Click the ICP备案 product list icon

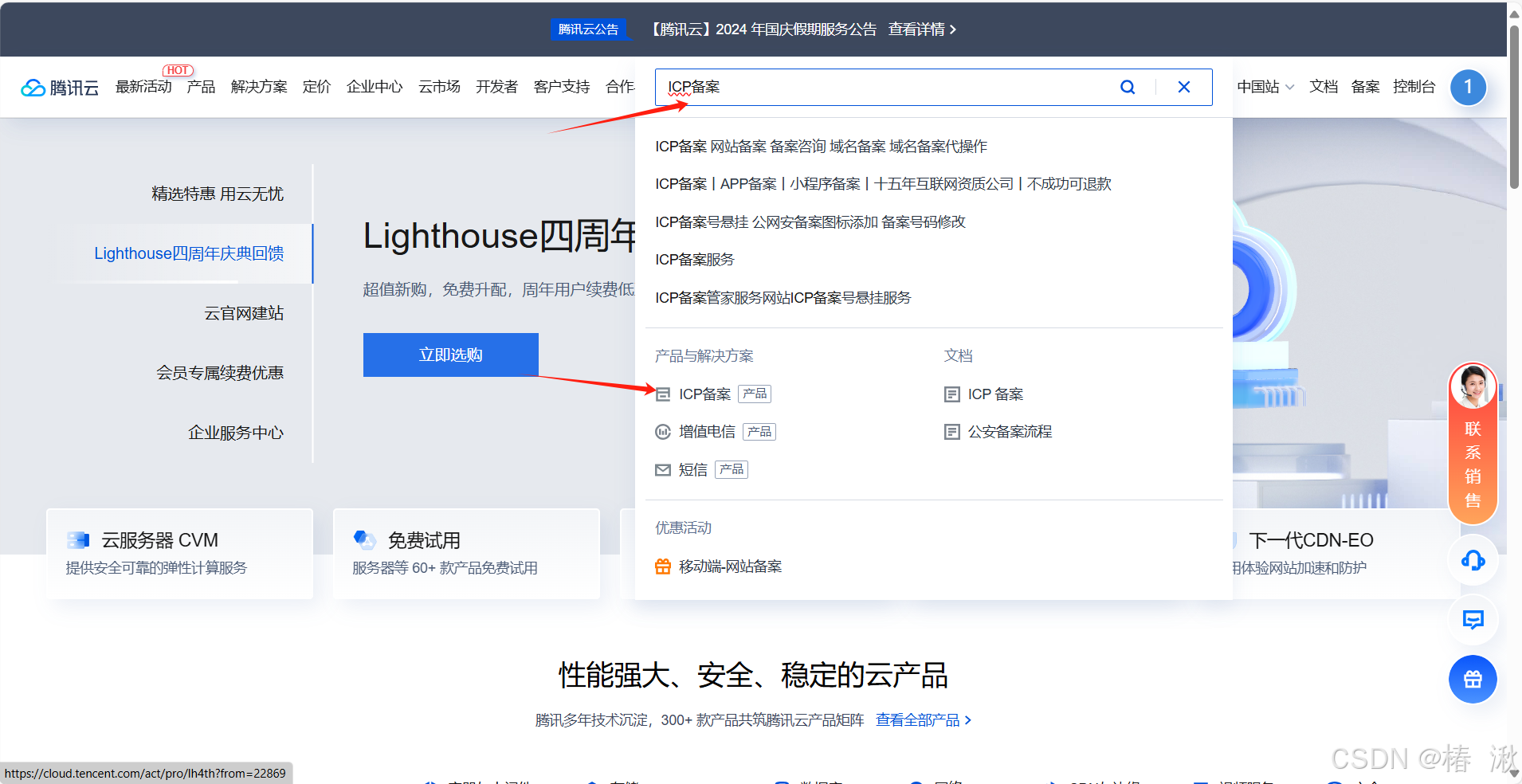point(663,394)
